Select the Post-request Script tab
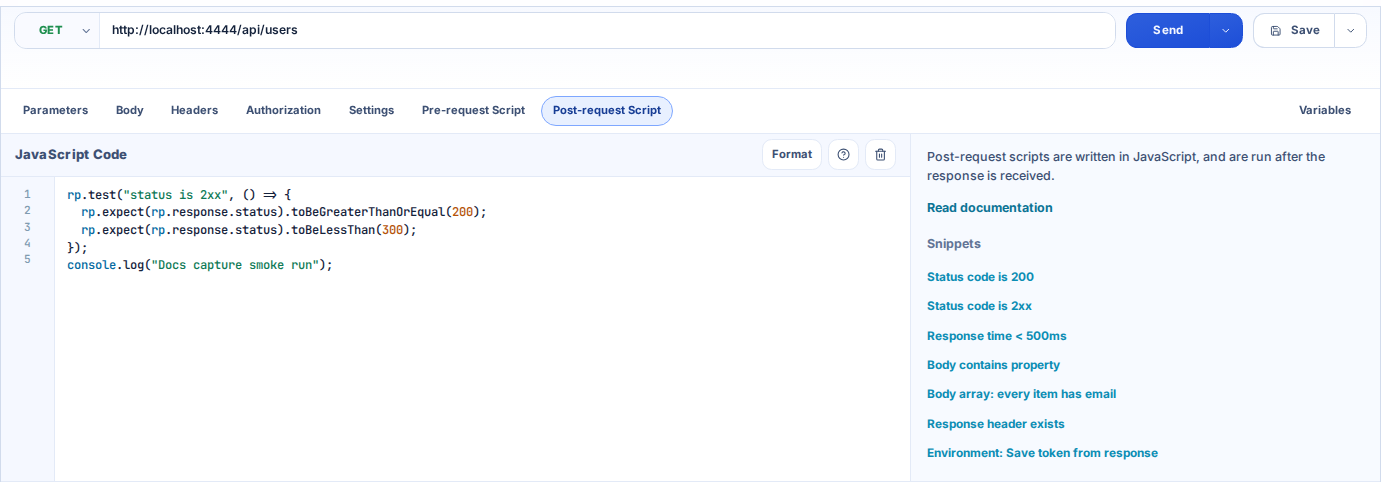 (x=607, y=110)
